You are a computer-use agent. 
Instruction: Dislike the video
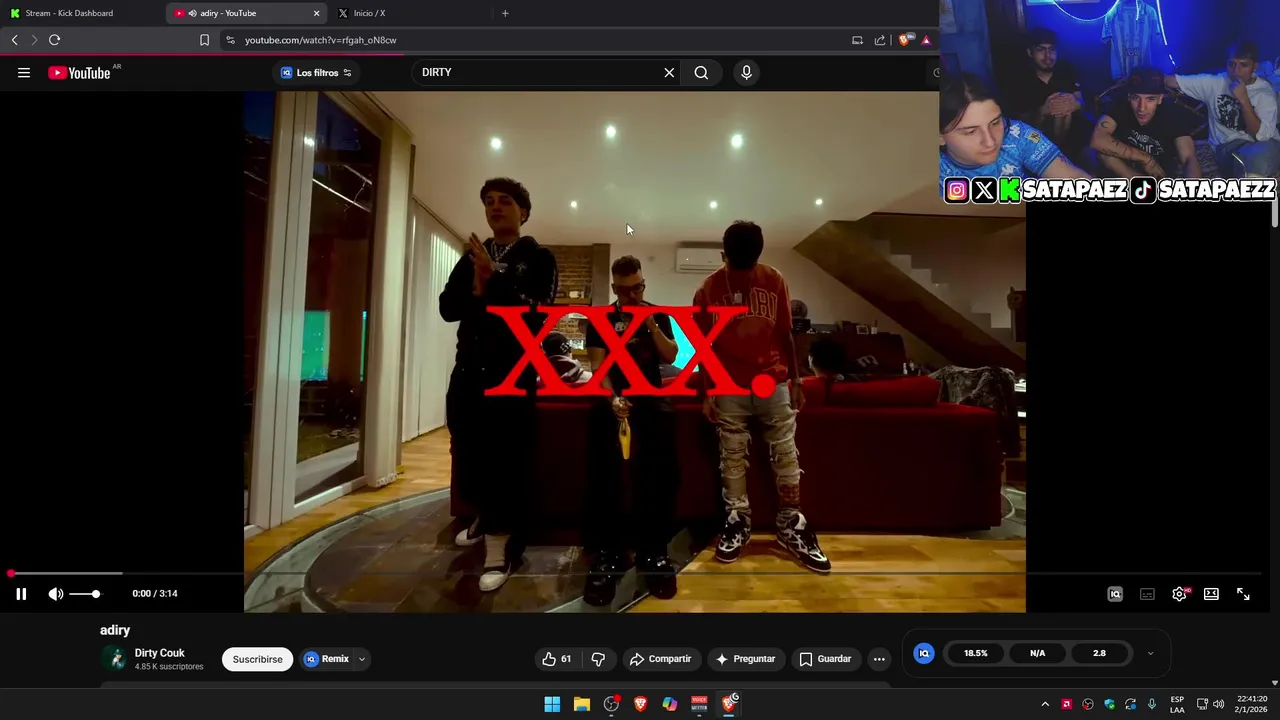598,659
